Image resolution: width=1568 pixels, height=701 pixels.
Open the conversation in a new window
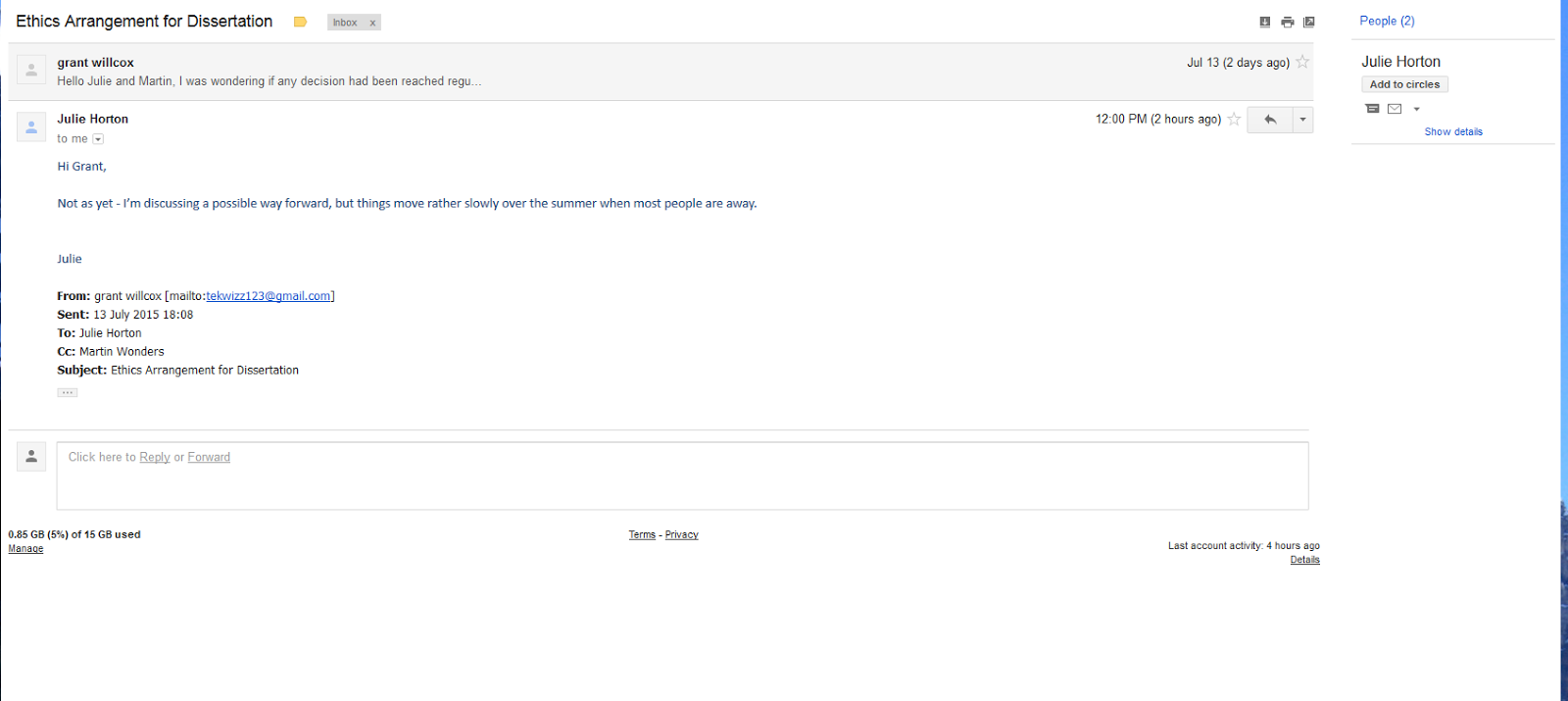point(1308,22)
